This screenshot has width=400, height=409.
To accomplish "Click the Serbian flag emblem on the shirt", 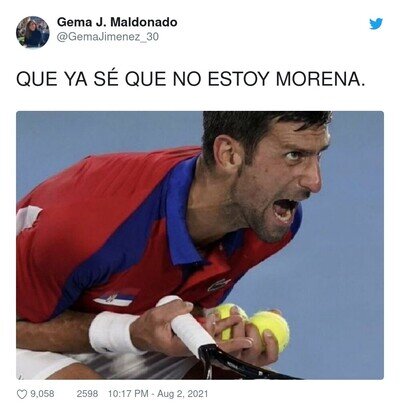I will point(113,299).
